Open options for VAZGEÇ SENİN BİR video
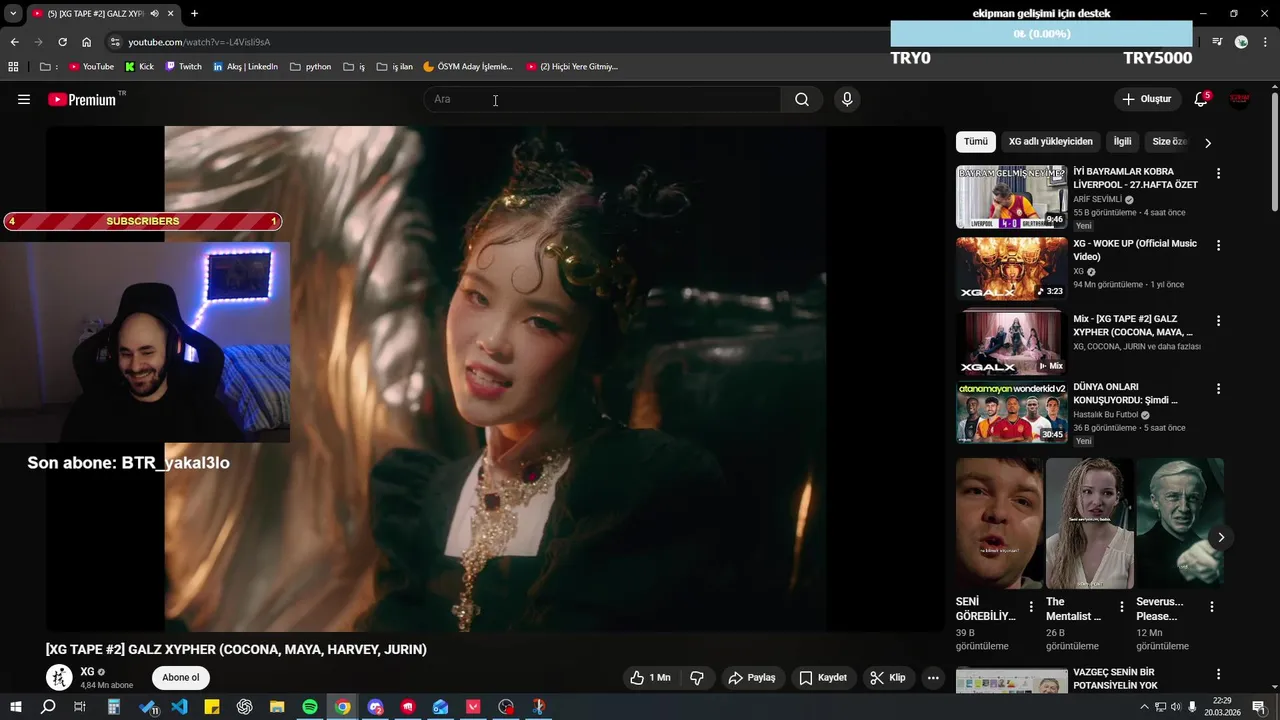 click(x=1218, y=675)
